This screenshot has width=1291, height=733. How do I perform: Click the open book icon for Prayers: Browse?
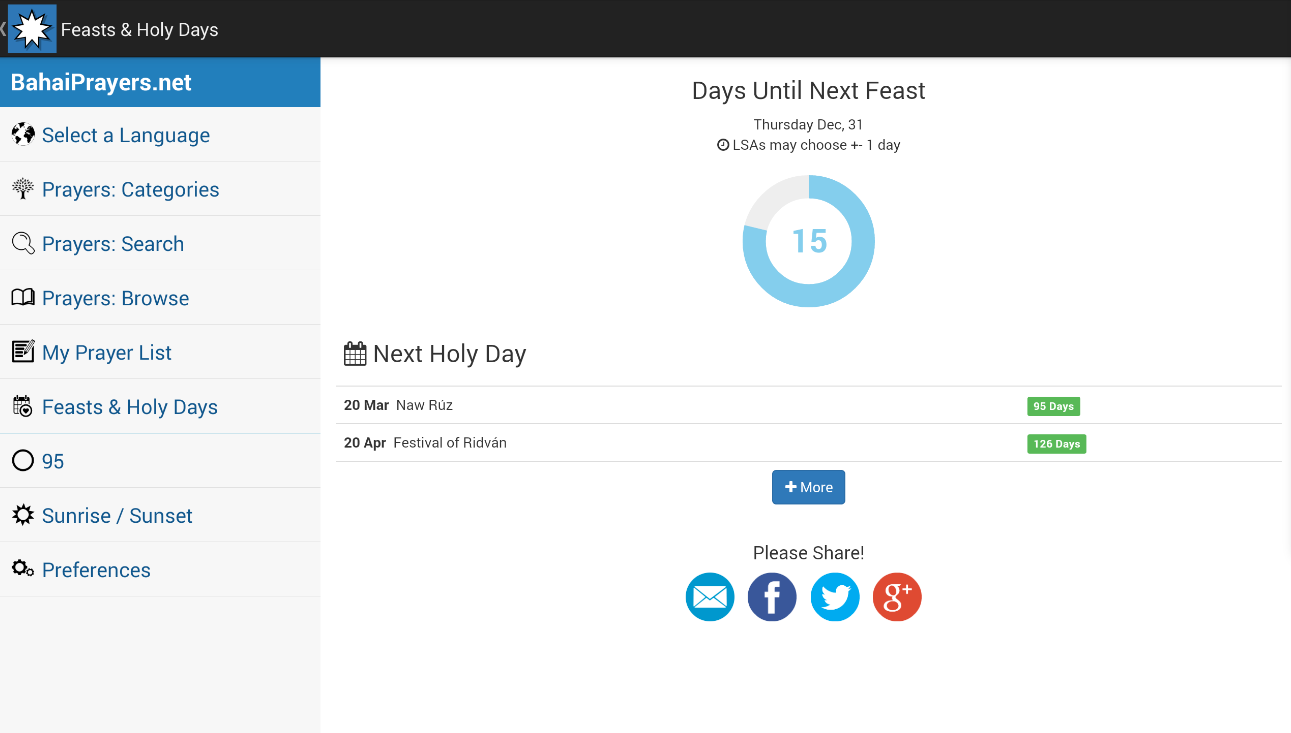coord(23,298)
